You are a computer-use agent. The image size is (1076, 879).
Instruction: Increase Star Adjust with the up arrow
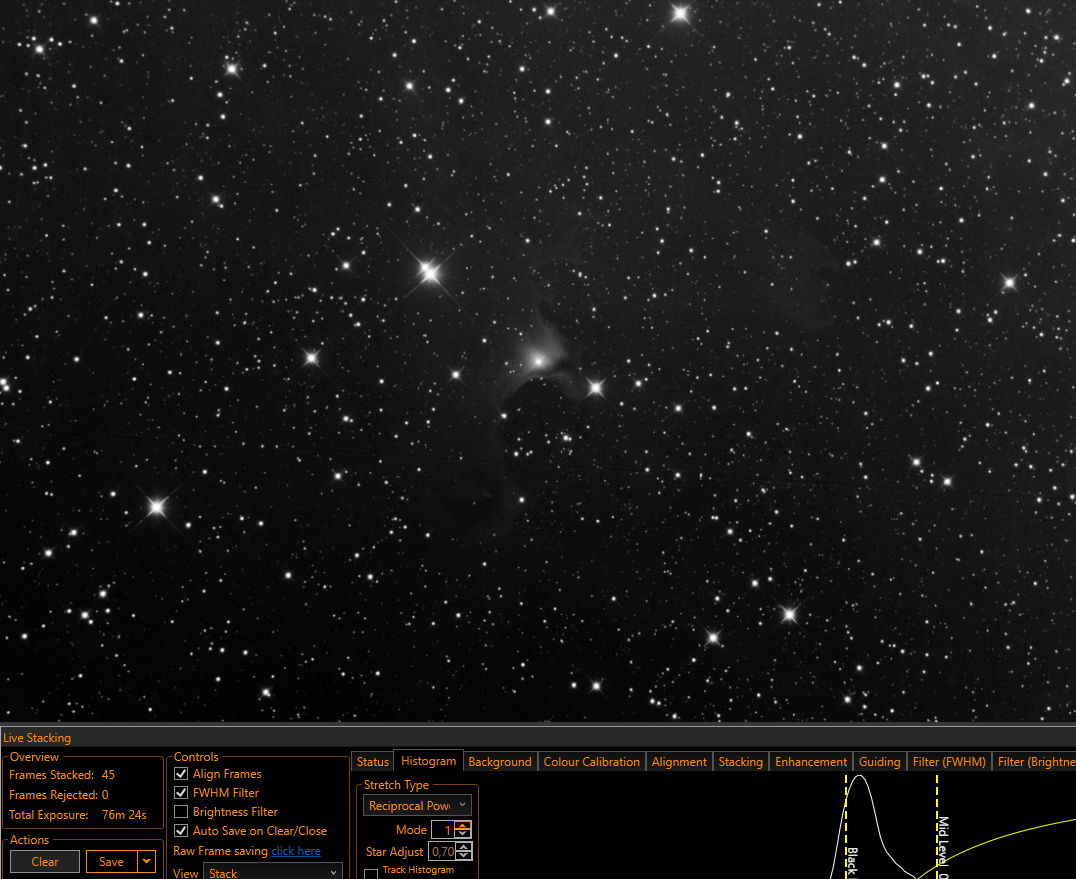click(463, 847)
